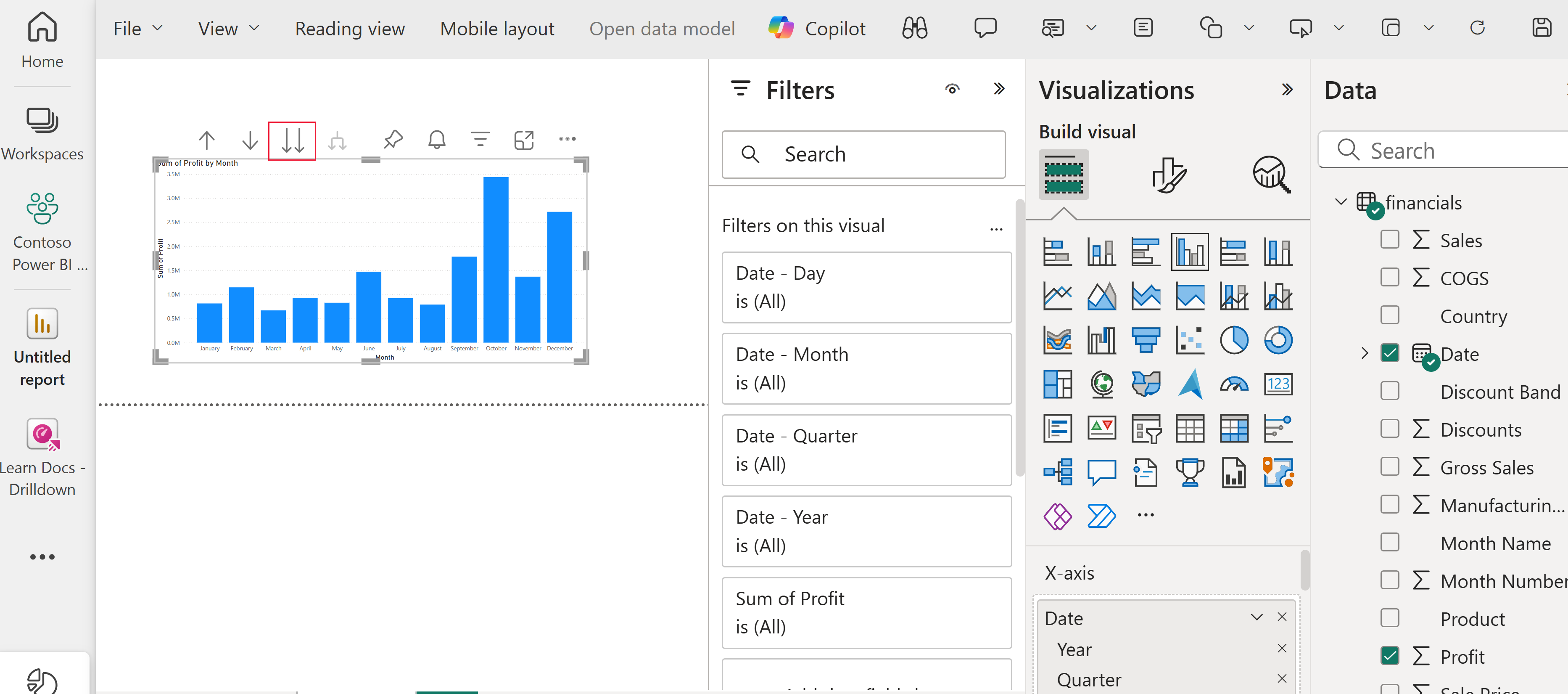
Task: Expand the Date - Month filter card
Action: point(866,368)
